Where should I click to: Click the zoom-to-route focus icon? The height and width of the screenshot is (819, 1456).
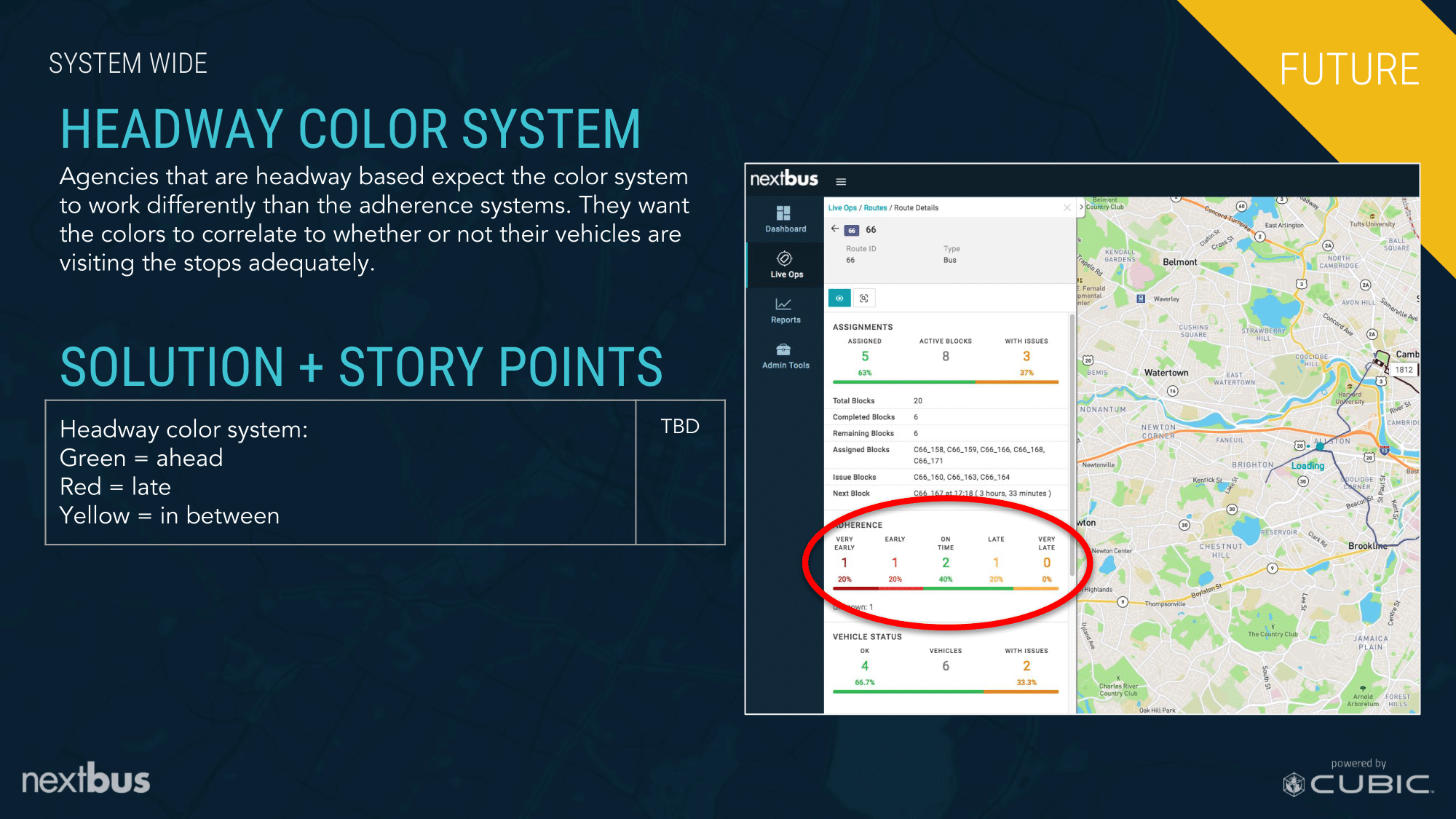pos(864,298)
